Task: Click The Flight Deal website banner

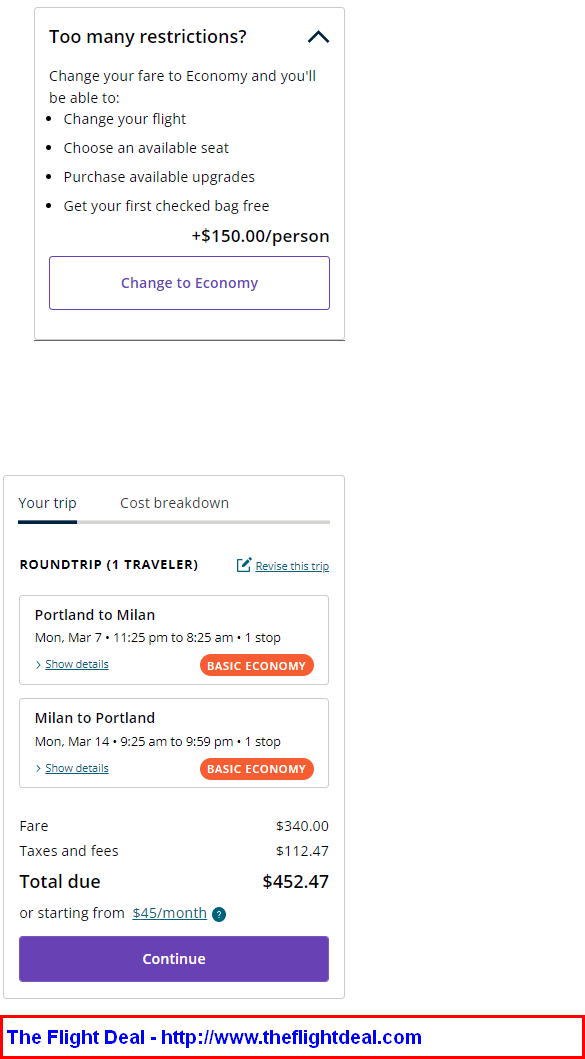Action: click(292, 1037)
